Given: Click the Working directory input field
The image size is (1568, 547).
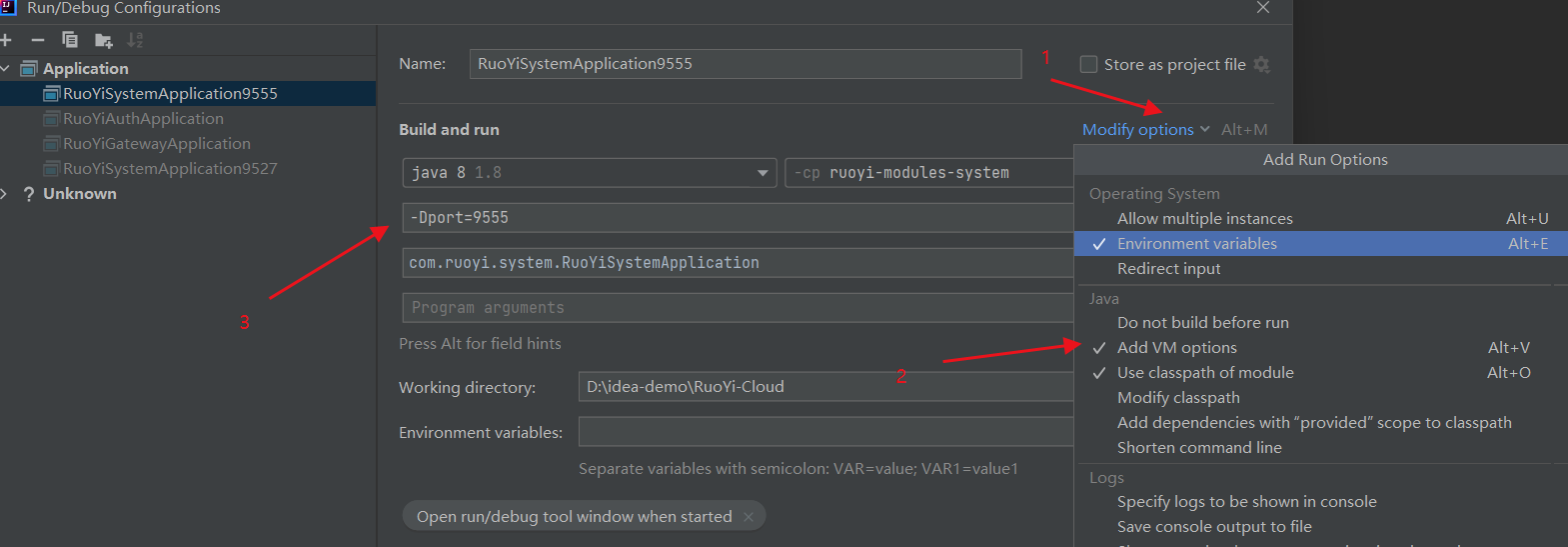Looking at the screenshot, I should coord(824,387).
